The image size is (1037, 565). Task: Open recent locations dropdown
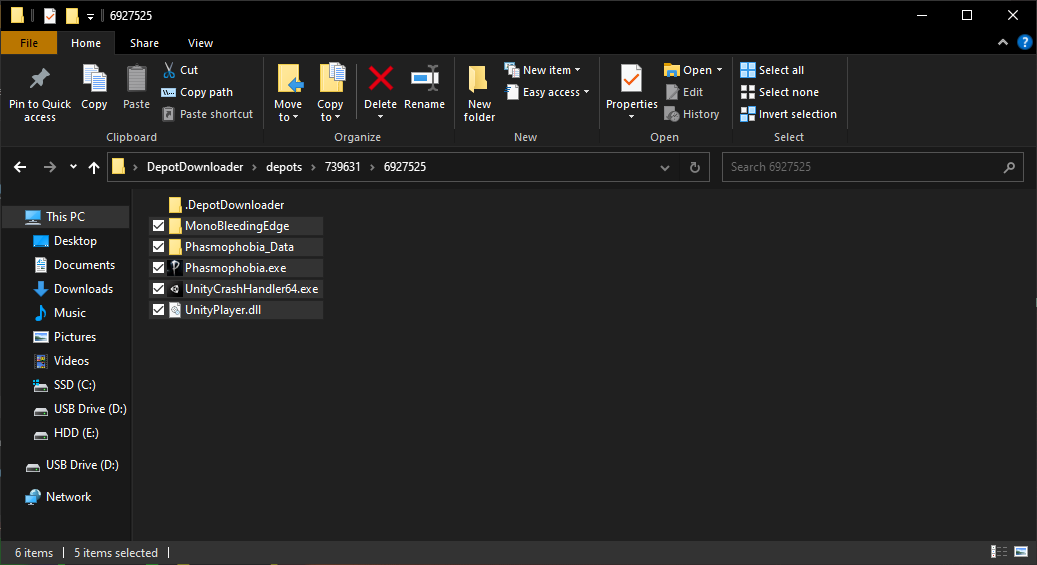[73, 167]
